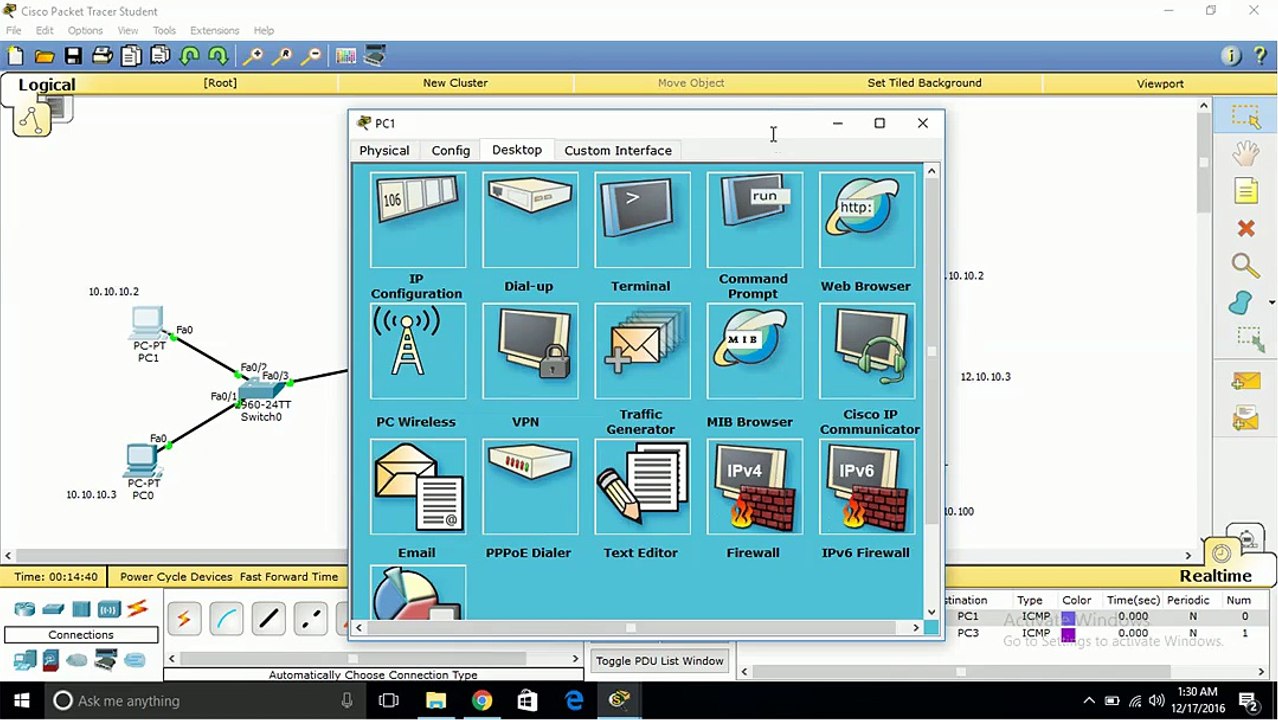Click PC1 vertical scrollbar down arrow
Screen dimensions: 1278x720
(x=932, y=611)
